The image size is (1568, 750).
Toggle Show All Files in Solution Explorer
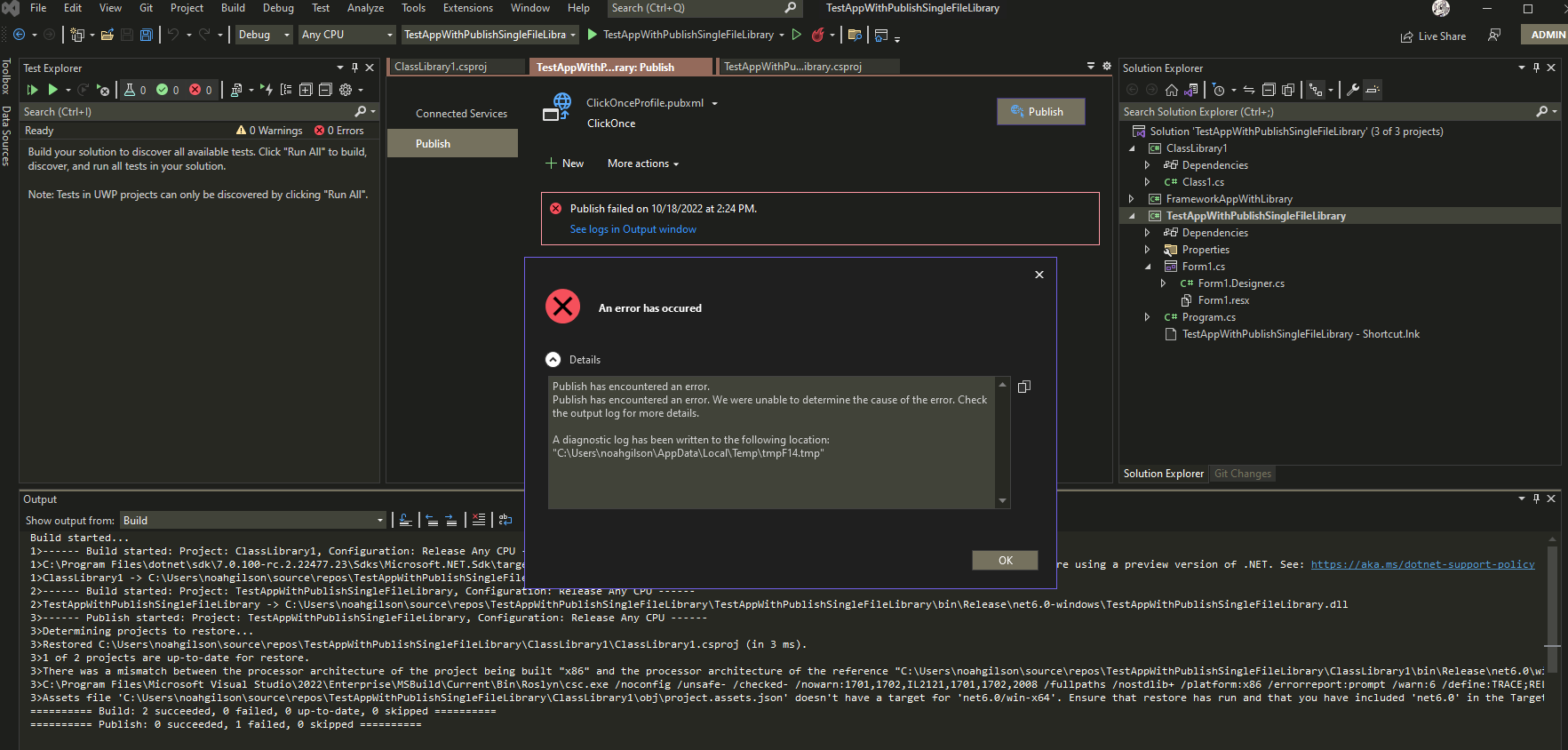(1288, 90)
